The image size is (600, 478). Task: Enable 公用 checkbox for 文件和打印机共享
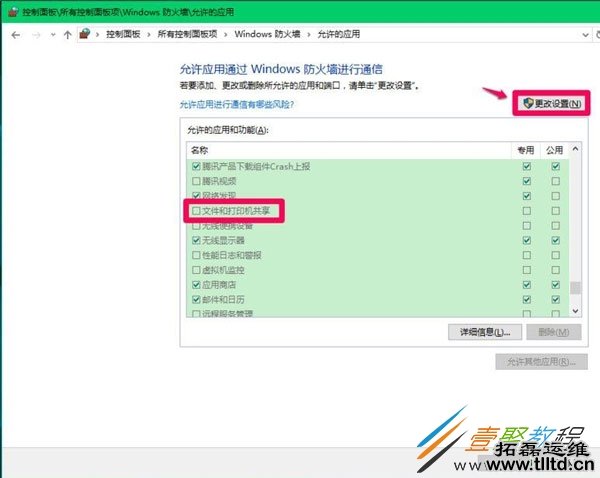(x=556, y=211)
